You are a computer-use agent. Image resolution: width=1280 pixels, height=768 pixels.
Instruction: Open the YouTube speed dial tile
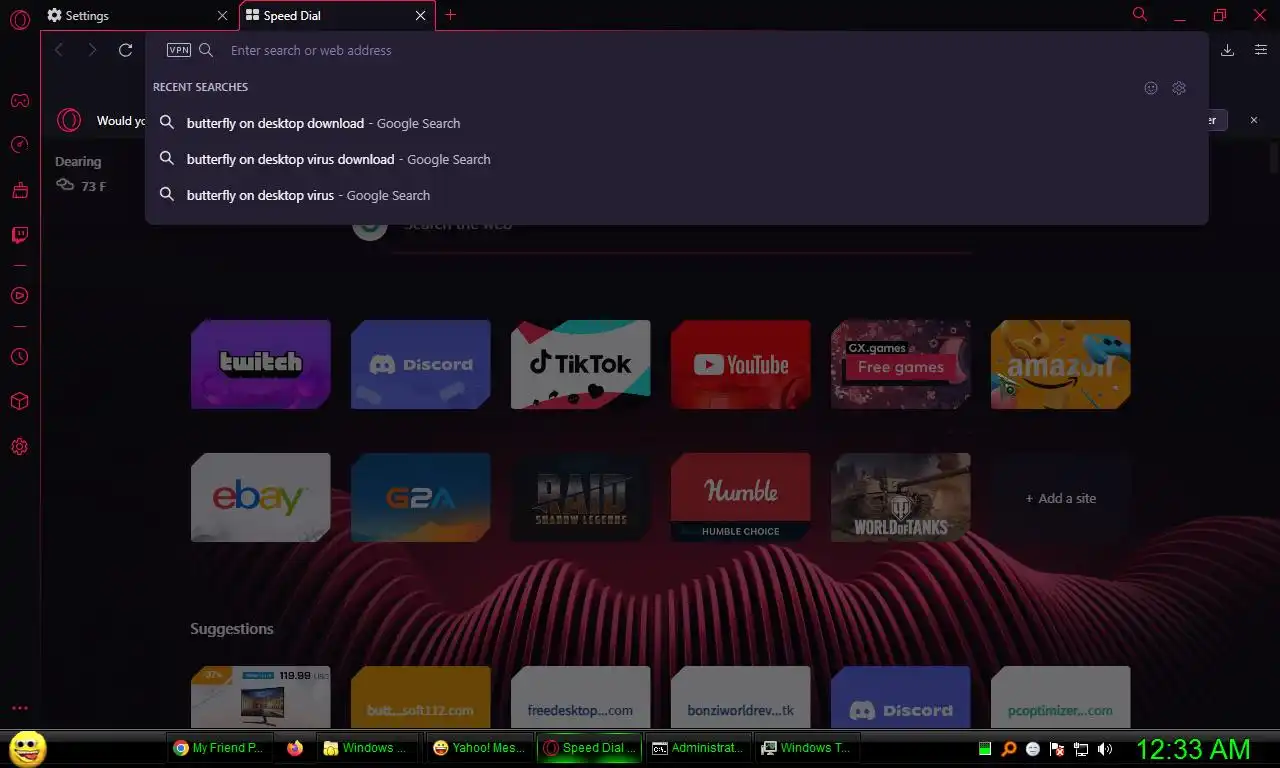tap(741, 364)
